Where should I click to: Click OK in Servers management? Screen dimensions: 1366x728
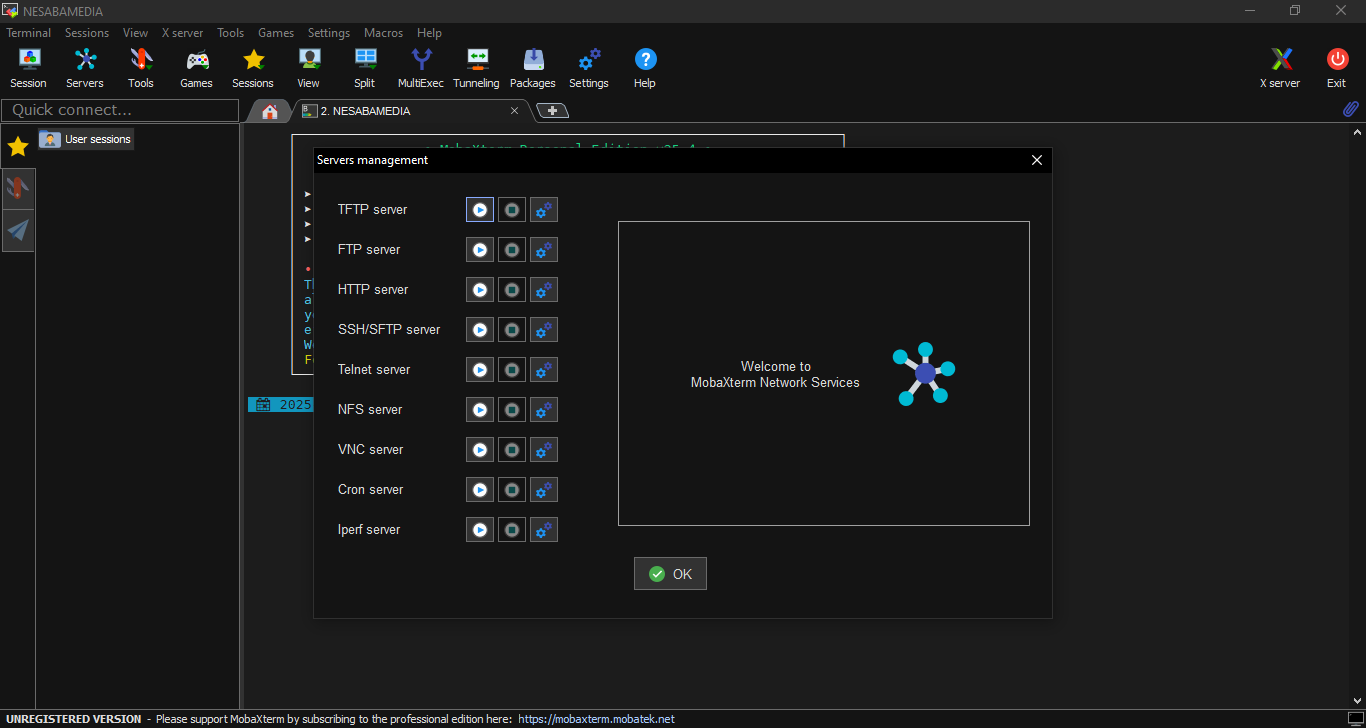coord(670,574)
